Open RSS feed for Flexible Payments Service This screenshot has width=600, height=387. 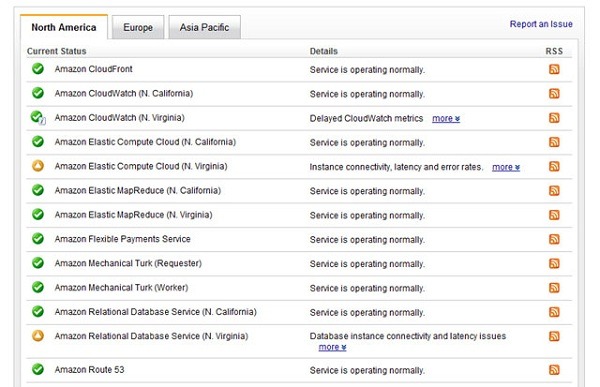point(554,239)
